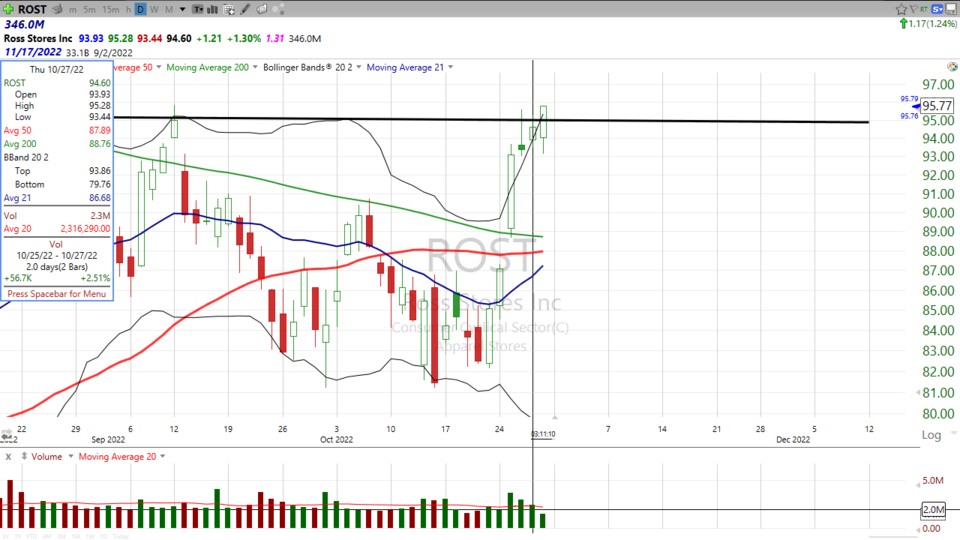The height and width of the screenshot is (540, 960).
Task: Flag this symbol with the flag icon
Action: tap(913, 9)
